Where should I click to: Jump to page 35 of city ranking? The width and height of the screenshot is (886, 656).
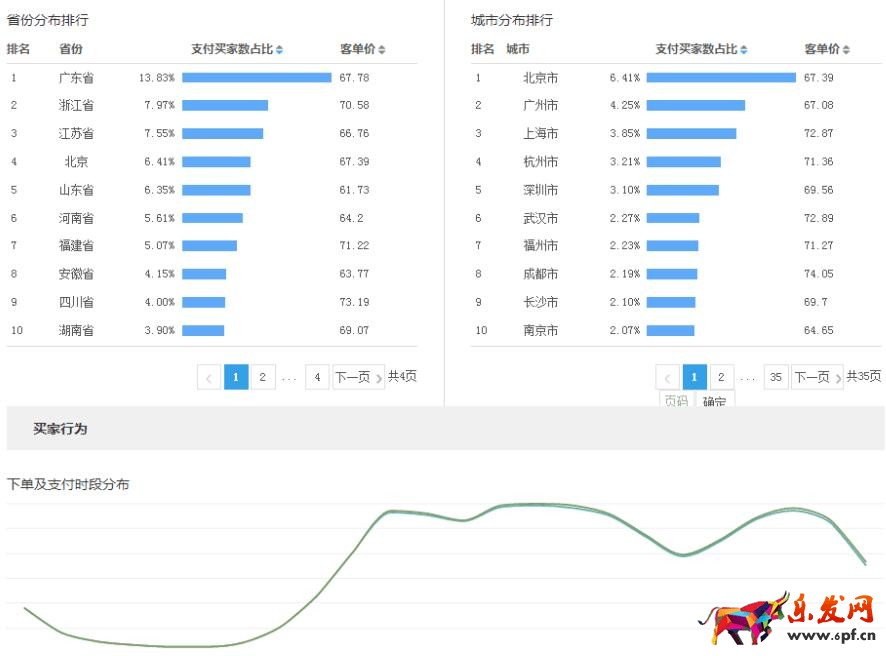click(x=776, y=377)
